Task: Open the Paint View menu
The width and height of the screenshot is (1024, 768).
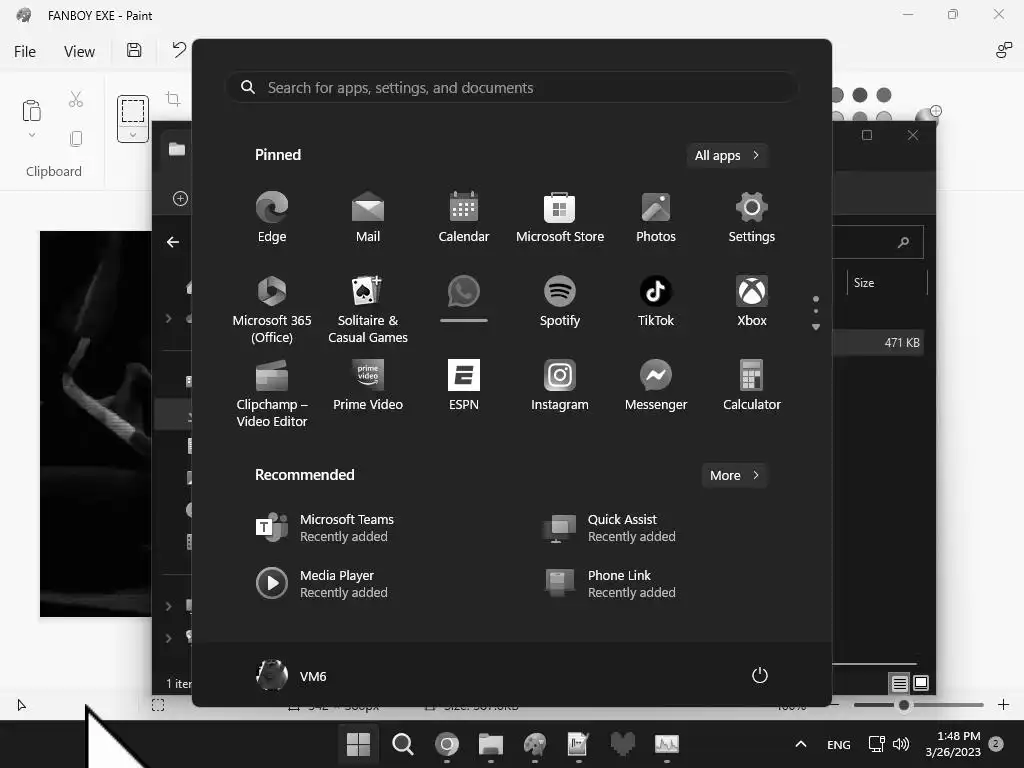Action: (x=79, y=52)
